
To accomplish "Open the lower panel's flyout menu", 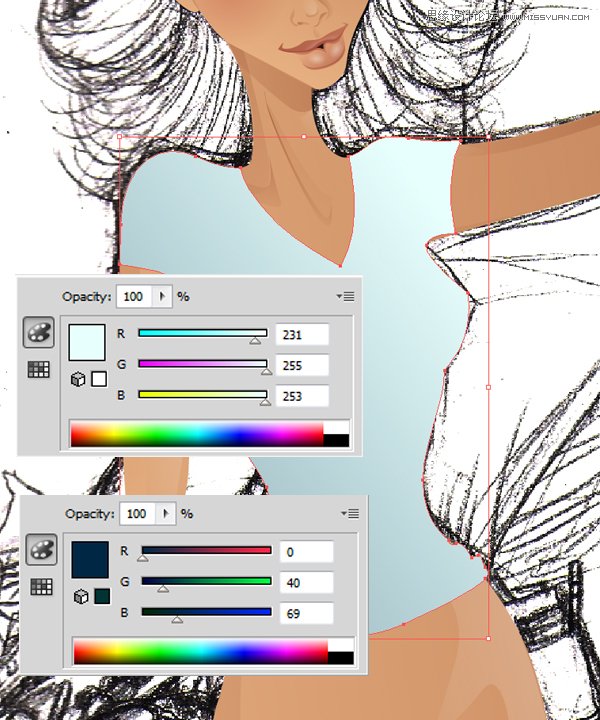I will coord(350,514).
